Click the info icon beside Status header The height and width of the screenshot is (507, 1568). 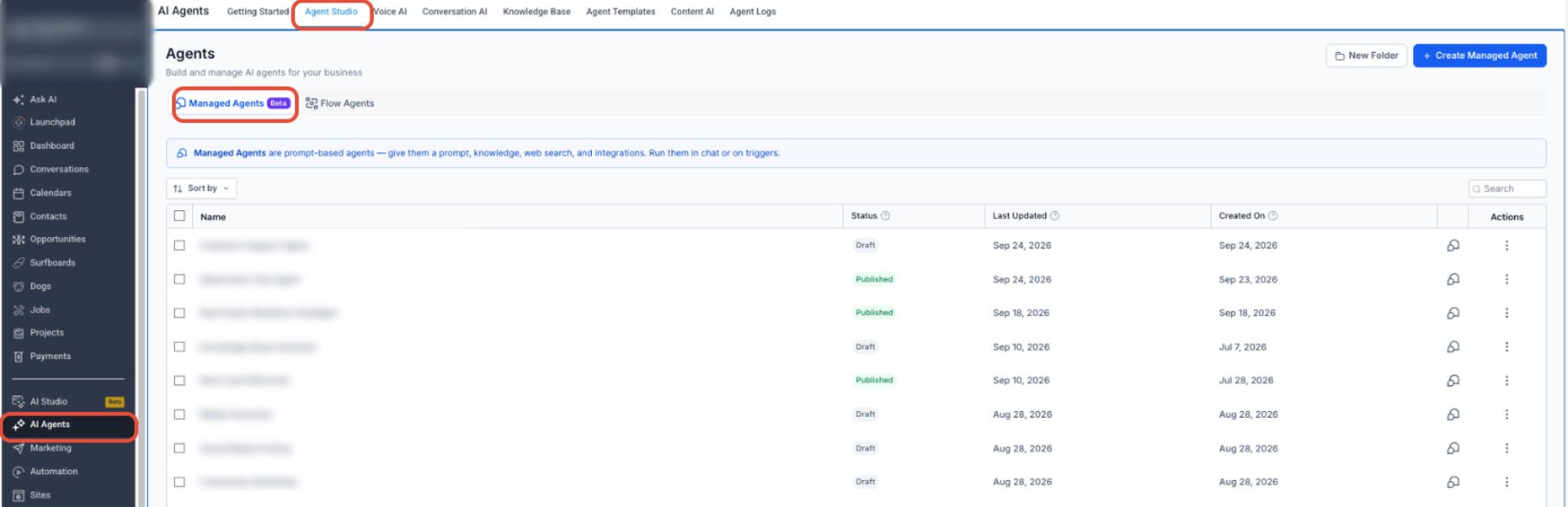[885, 216]
